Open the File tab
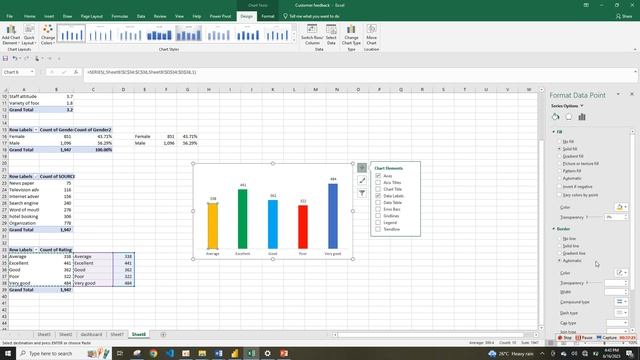Screen dimensions: 640x360 (x=9, y=16)
